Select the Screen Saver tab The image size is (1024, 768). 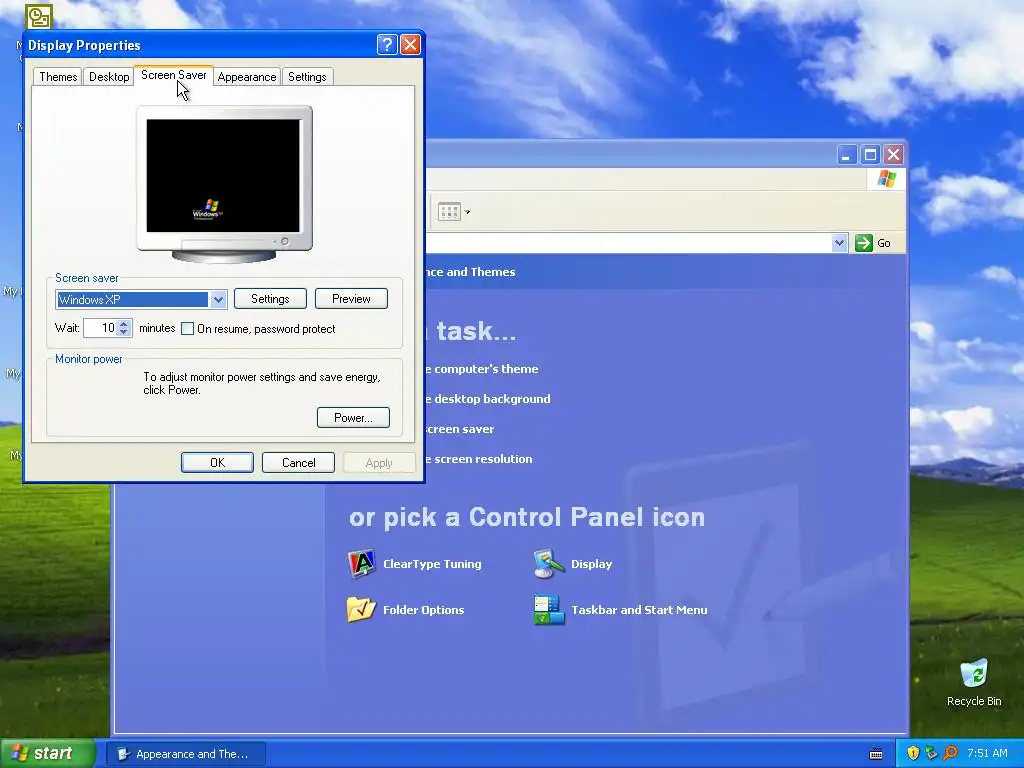pos(174,75)
